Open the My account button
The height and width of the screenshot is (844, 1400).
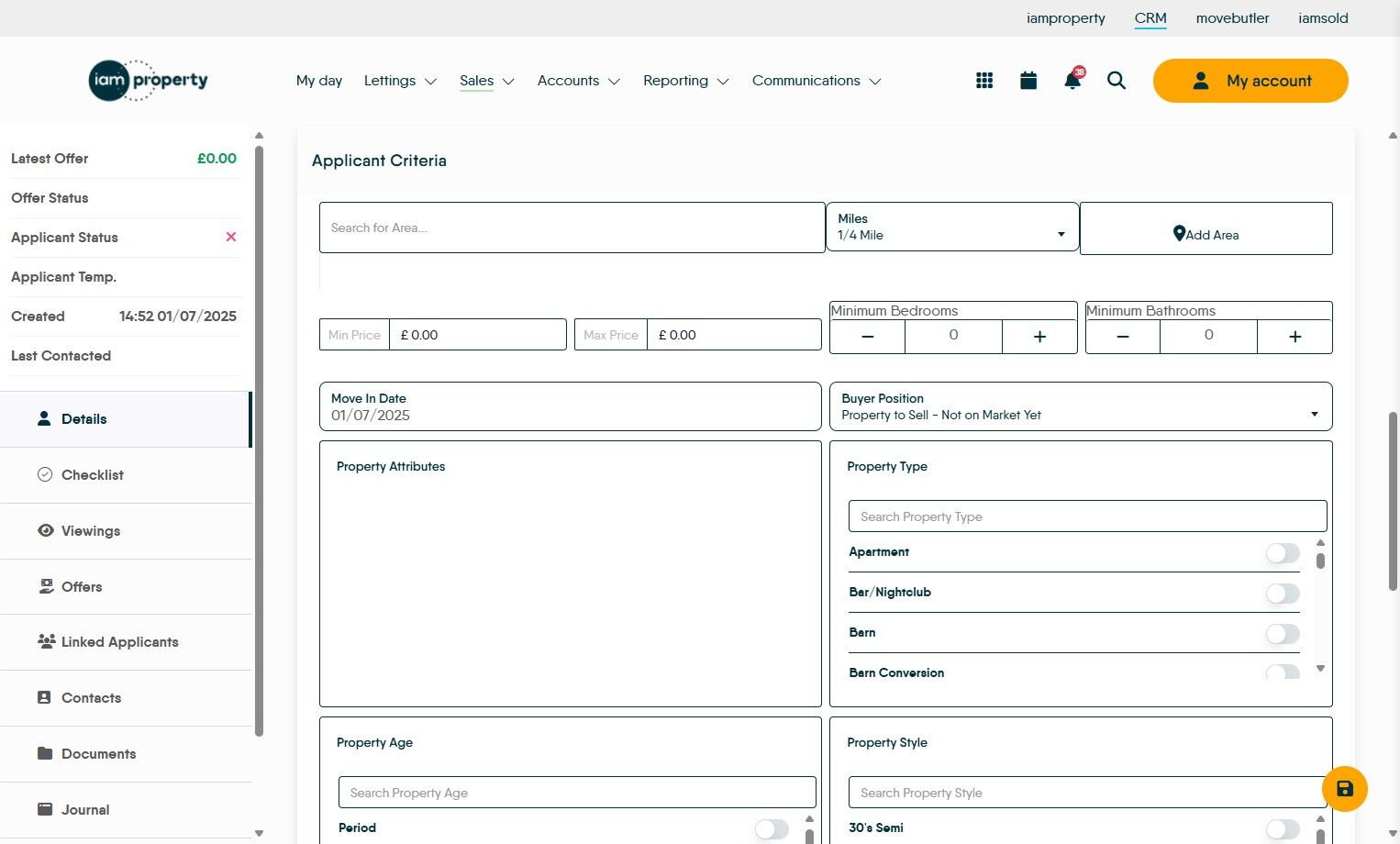click(1250, 81)
